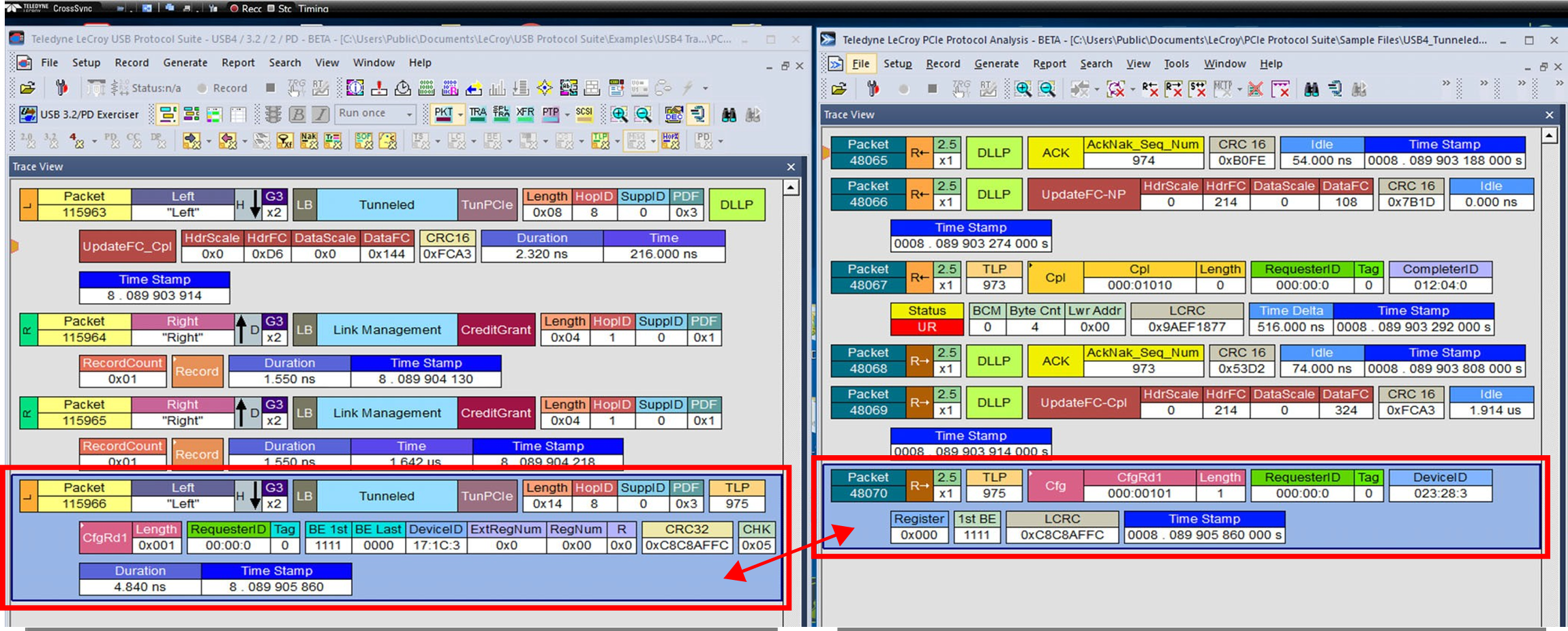Open the Generate menu in USB Protocol Suite
Screen dimensions: 1568x631
pyautogui.click(x=185, y=63)
